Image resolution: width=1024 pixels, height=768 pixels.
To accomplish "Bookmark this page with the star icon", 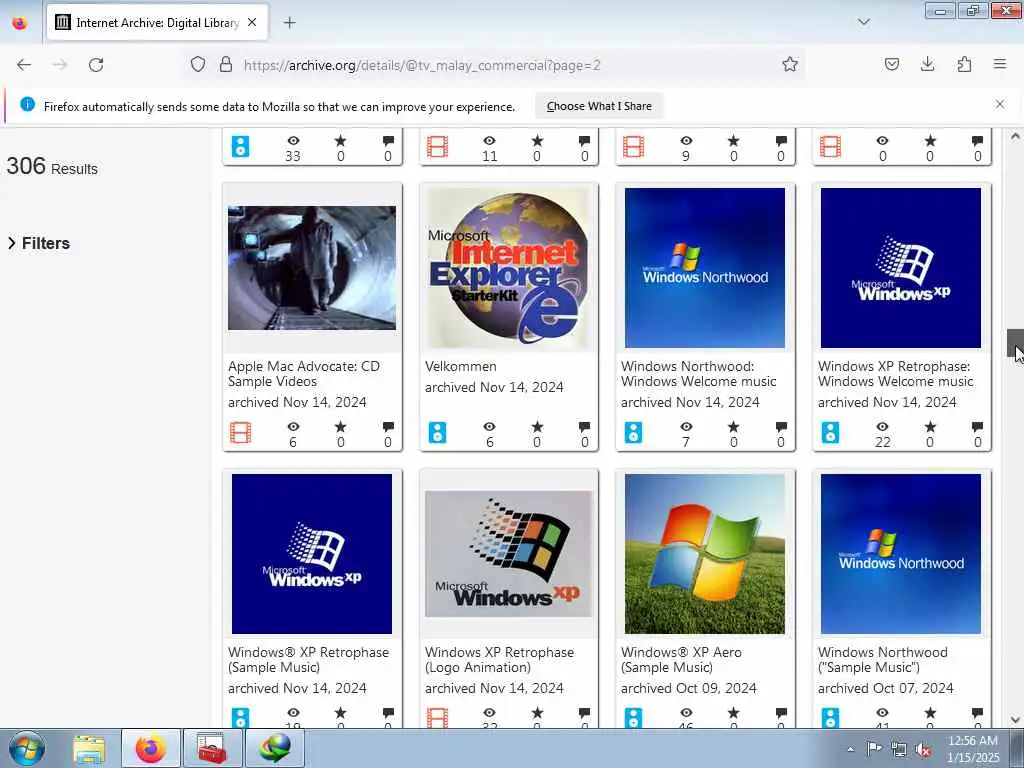I will click(790, 64).
